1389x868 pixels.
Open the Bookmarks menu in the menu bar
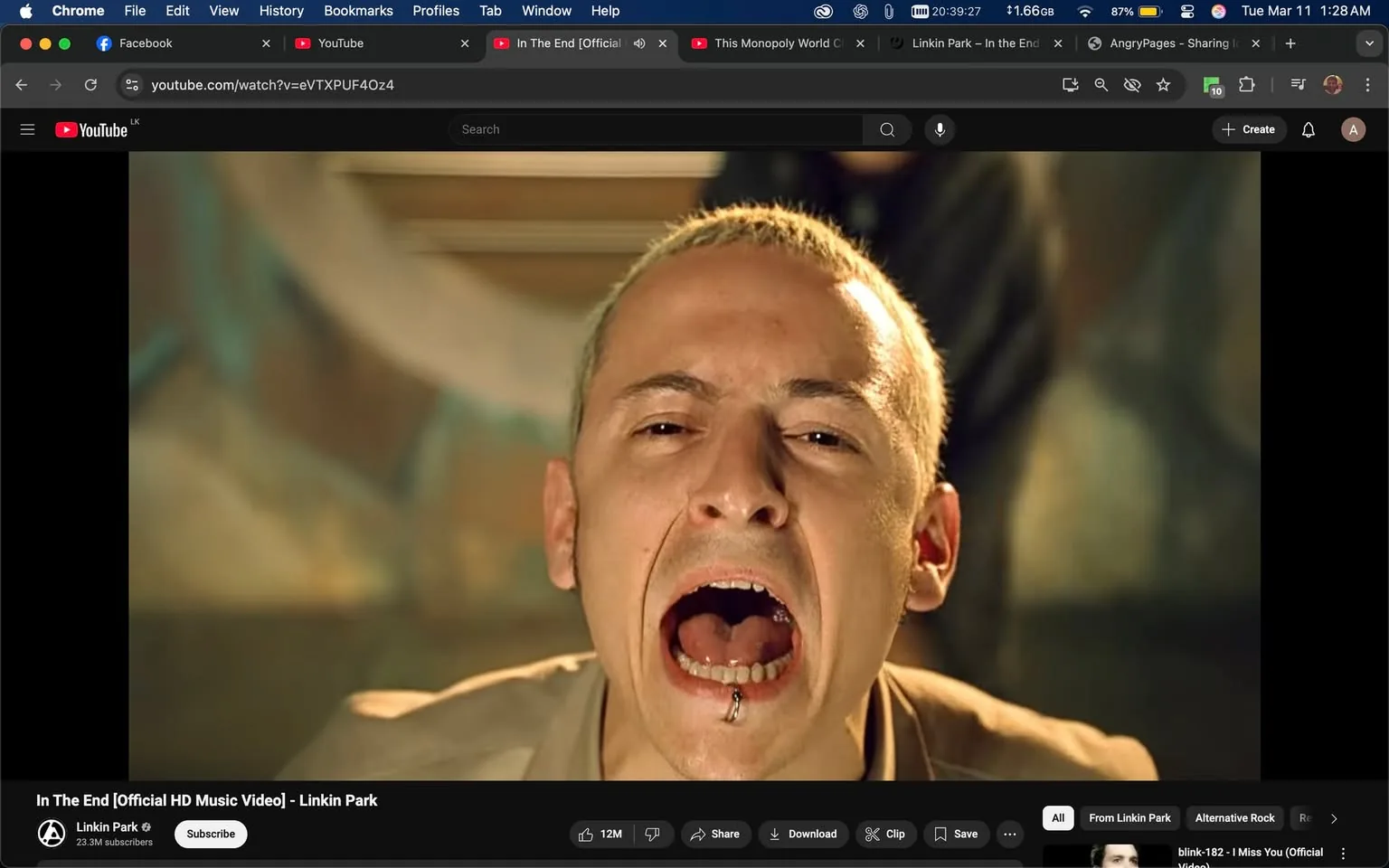pyautogui.click(x=358, y=11)
